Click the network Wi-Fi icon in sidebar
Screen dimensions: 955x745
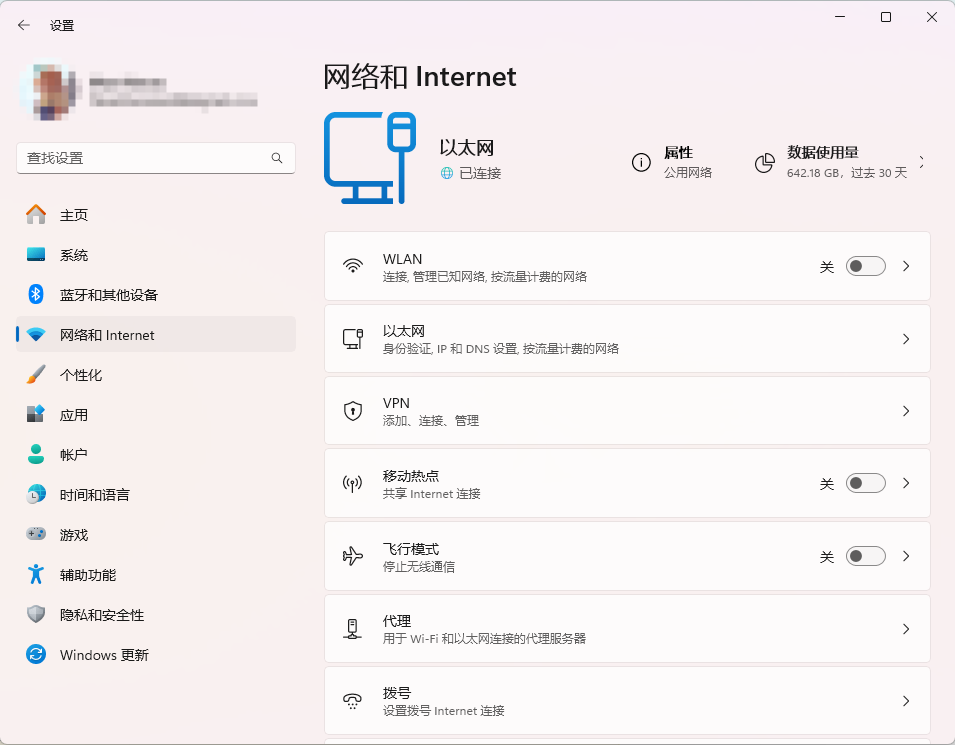(36, 334)
